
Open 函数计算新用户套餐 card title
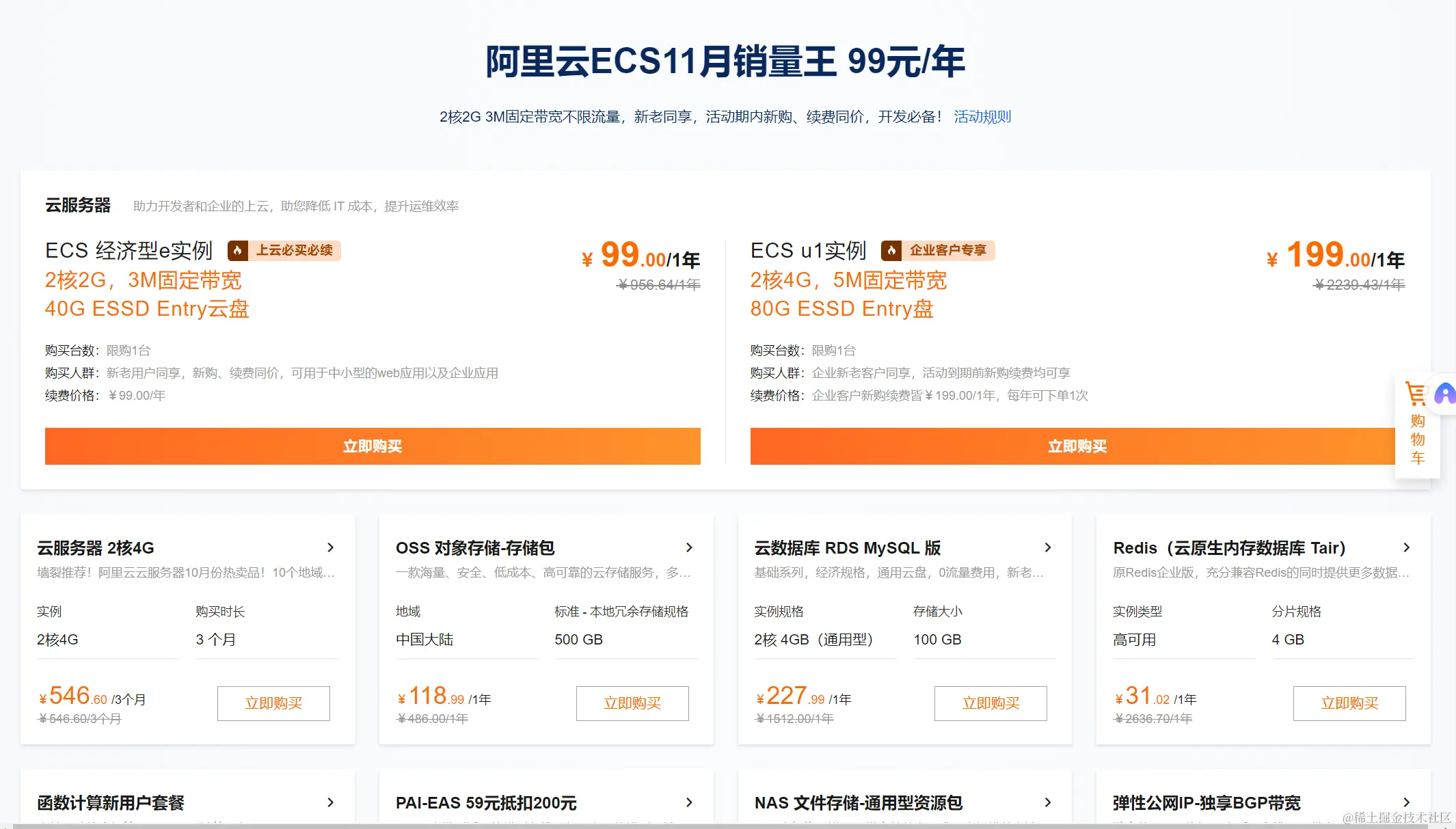click(x=111, y=803)
